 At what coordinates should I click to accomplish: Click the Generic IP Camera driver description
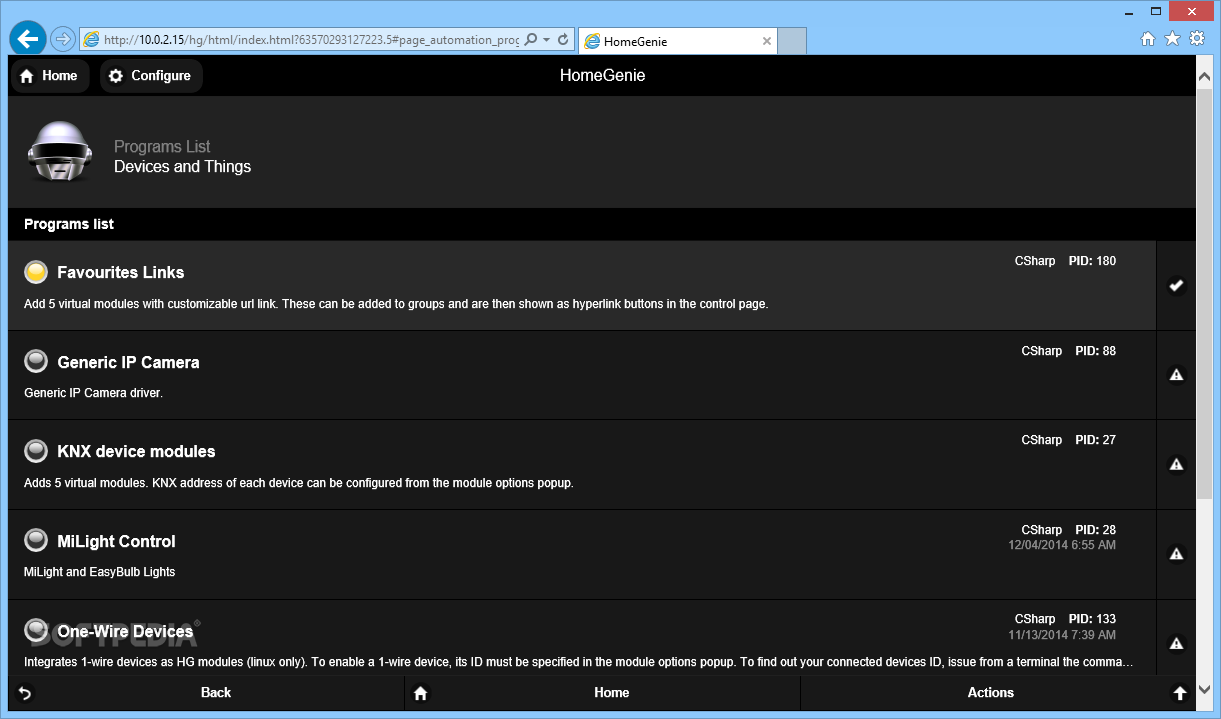tap(93, 393)
